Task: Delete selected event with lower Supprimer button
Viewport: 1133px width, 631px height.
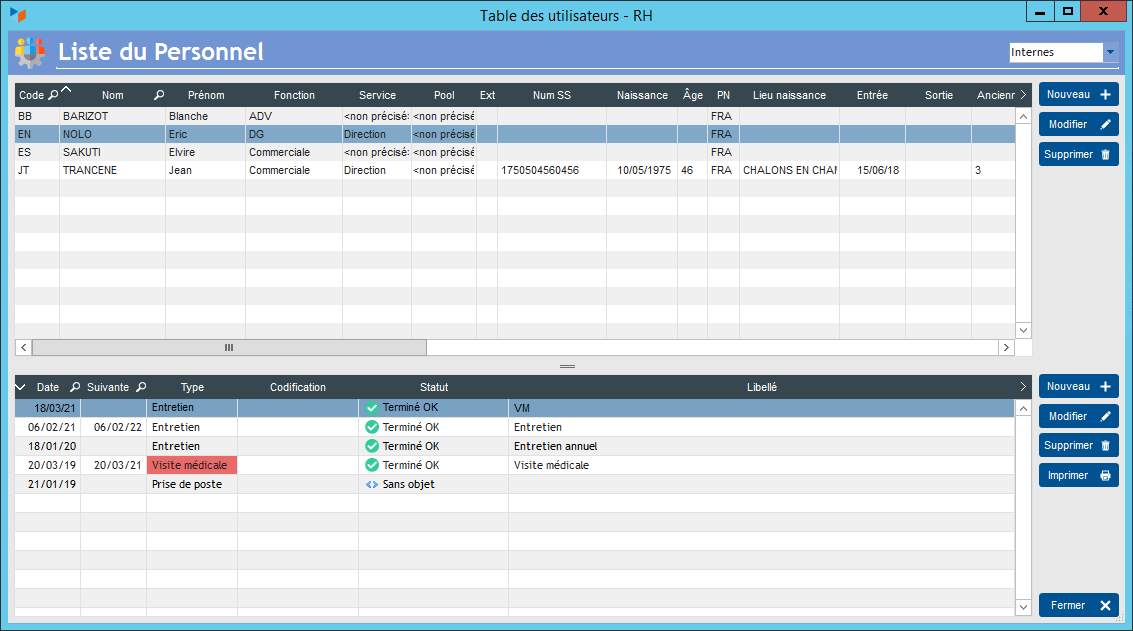Action: 1078,446
